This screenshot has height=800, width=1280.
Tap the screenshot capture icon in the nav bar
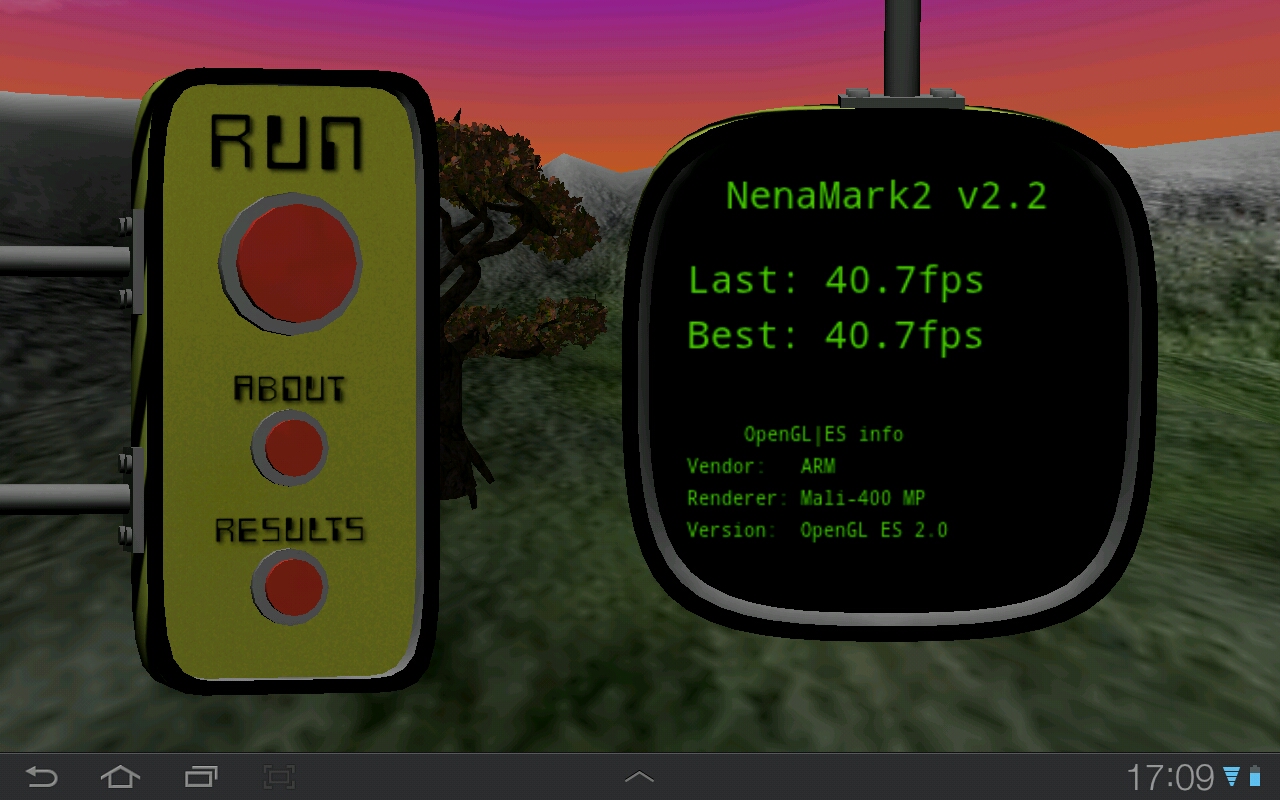pos(279,777)
